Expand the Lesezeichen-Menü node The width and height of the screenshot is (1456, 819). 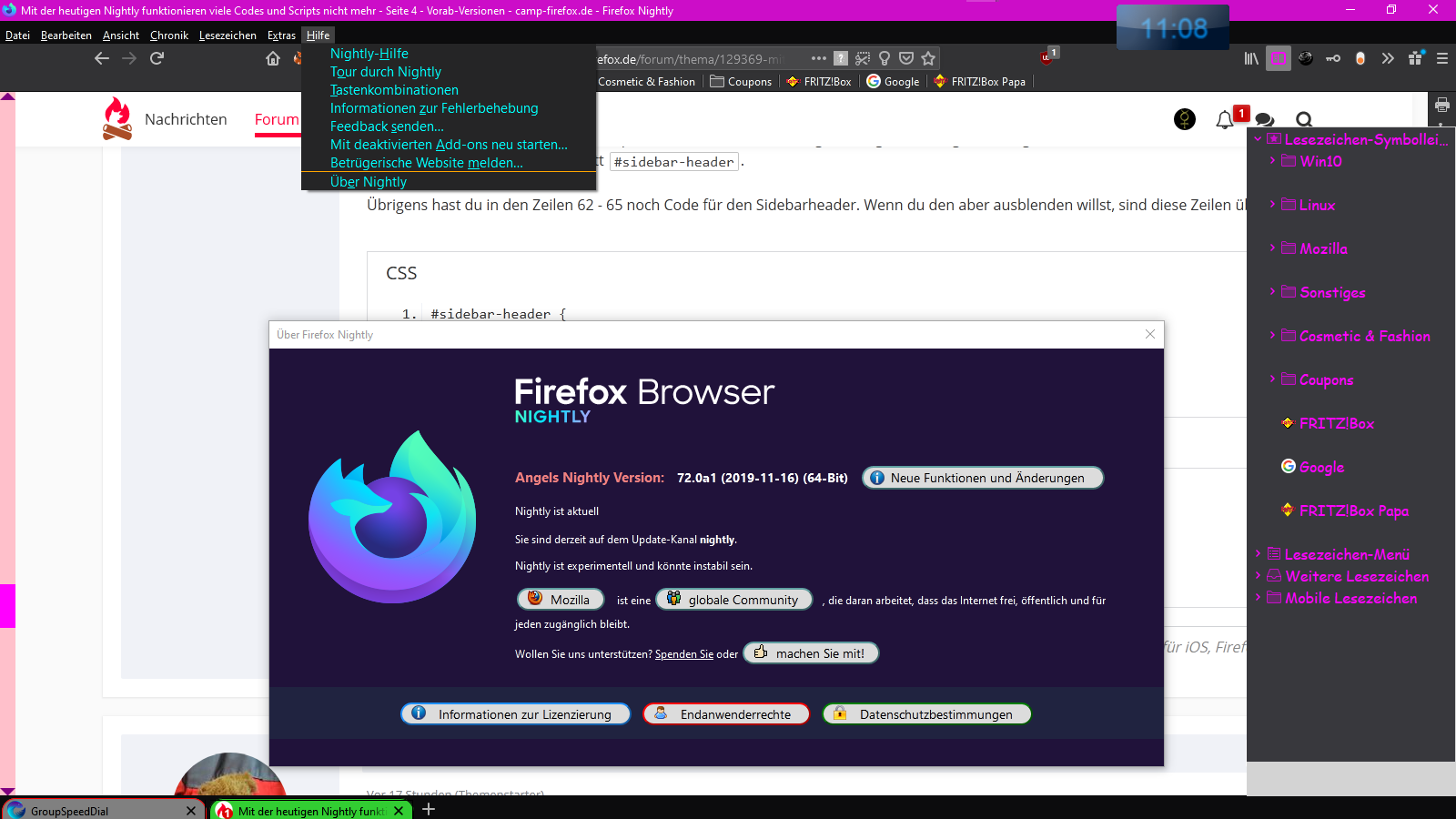coord(1258,553)
